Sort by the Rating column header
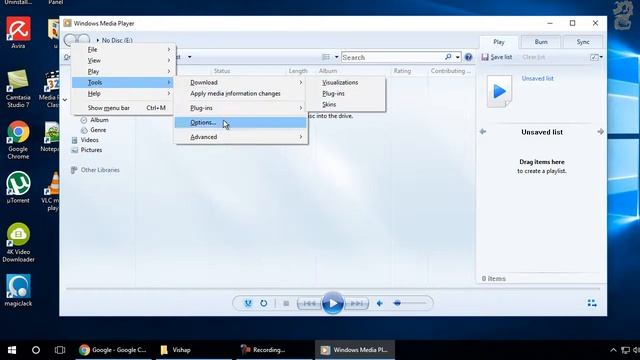This screenshot has height=360, width=640. [x=402, y=71]
